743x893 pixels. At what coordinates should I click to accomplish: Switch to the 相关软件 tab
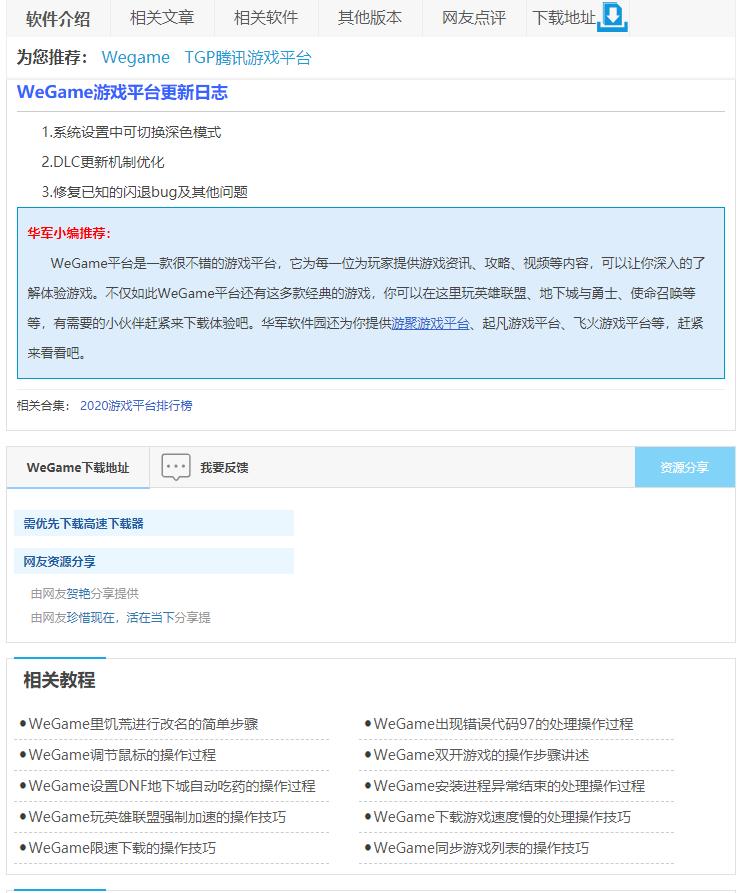pos(266,18)
